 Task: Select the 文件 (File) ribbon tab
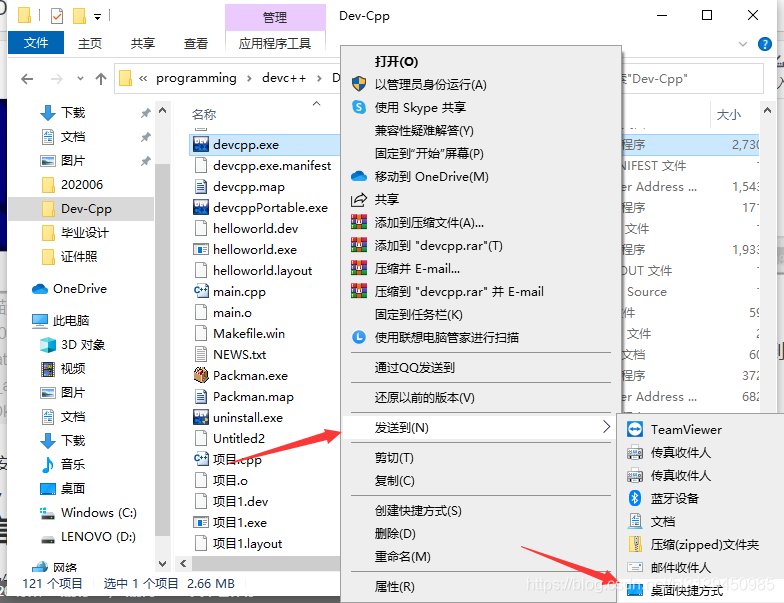tap(36, 43)
